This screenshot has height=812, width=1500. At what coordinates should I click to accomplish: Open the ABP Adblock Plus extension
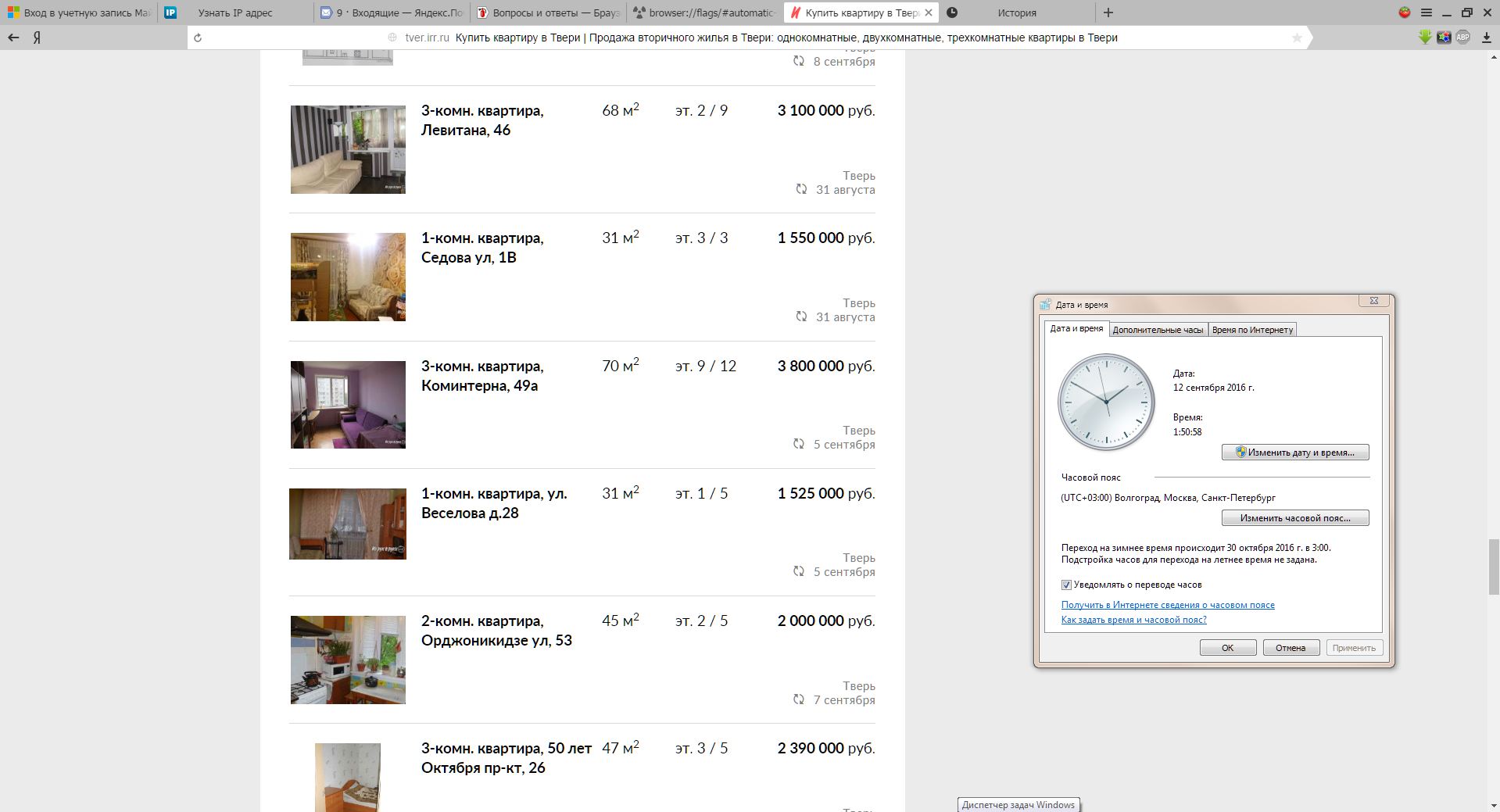[1462, 37]
